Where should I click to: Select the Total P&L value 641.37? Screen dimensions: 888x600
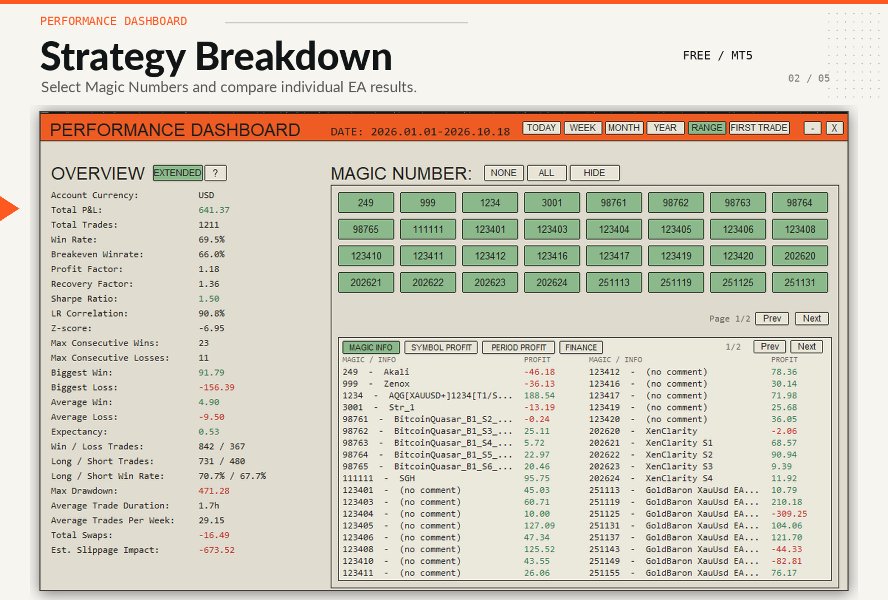click(x=214, y=210)
